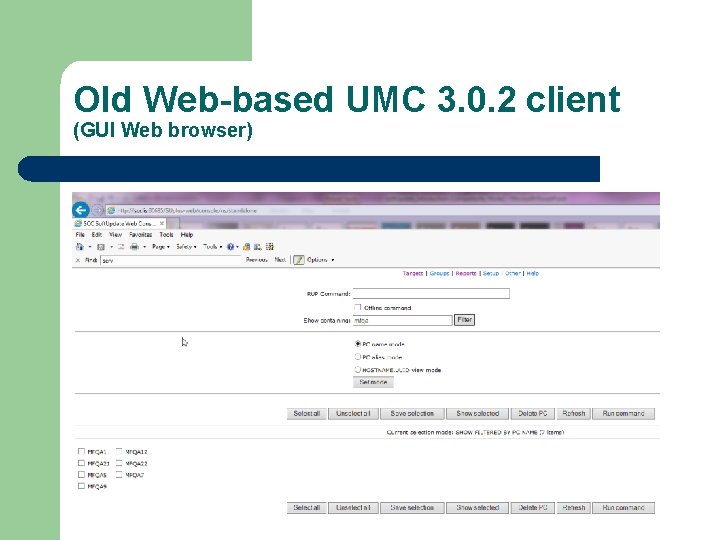Click the grid icon at command bar end
The height and width of the screenshot is (540, 720).
click(x=270, y=247)
